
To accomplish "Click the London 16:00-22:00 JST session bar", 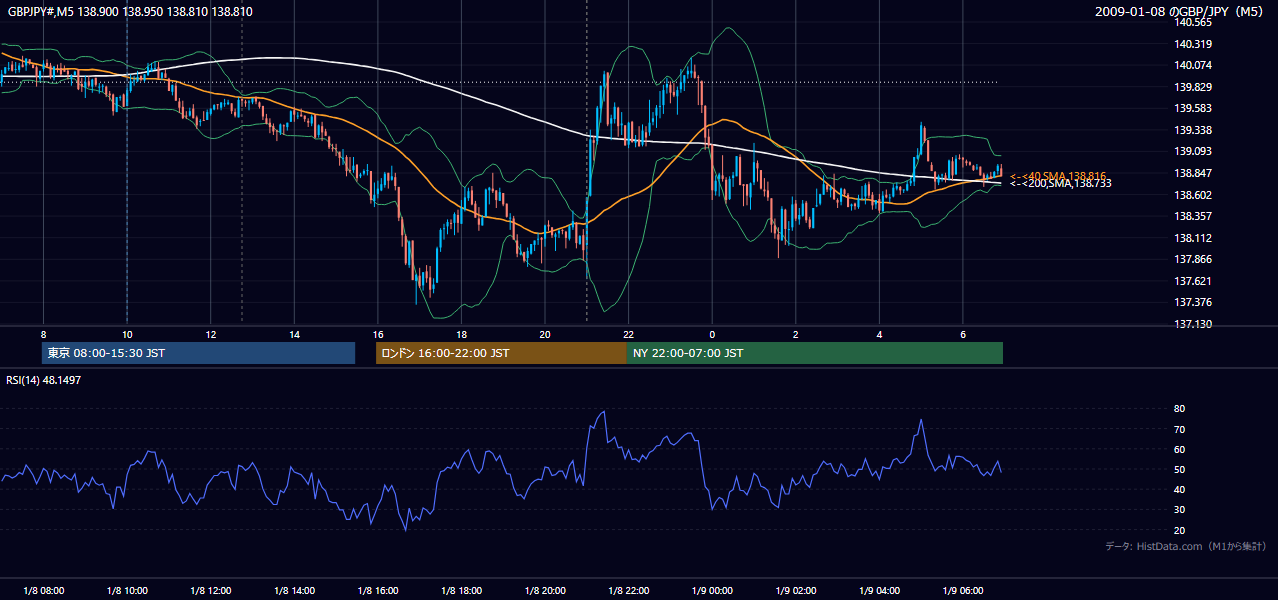I will (501, 353).
